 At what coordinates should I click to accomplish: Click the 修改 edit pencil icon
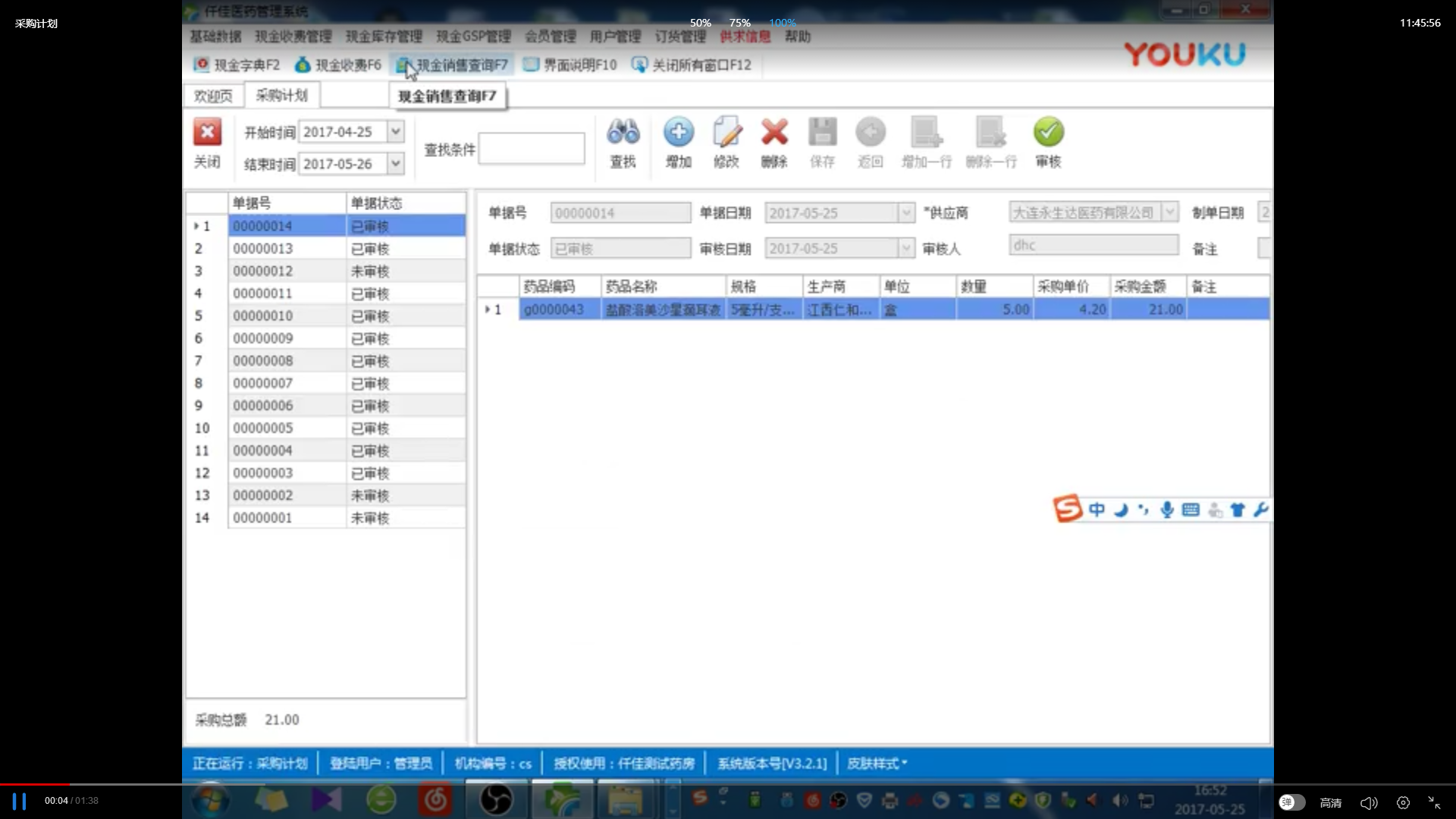(726, 132)
